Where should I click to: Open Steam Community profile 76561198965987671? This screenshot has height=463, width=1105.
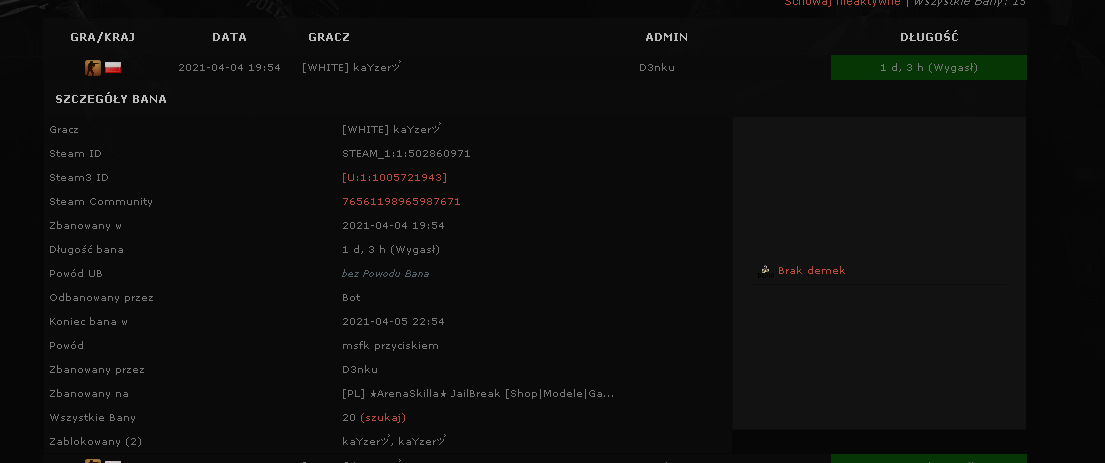click(401, 202)
